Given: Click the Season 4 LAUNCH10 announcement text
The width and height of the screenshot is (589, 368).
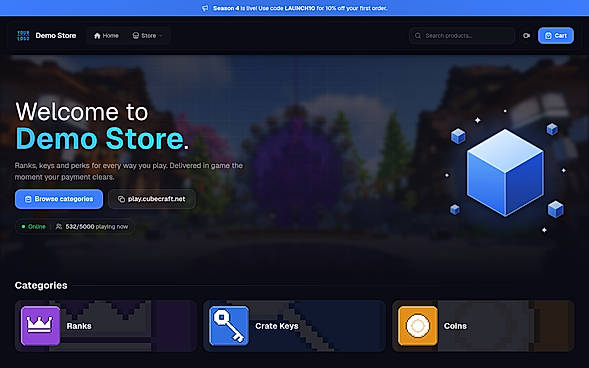Looking at the screenshot, I should (x=300, y=8).
